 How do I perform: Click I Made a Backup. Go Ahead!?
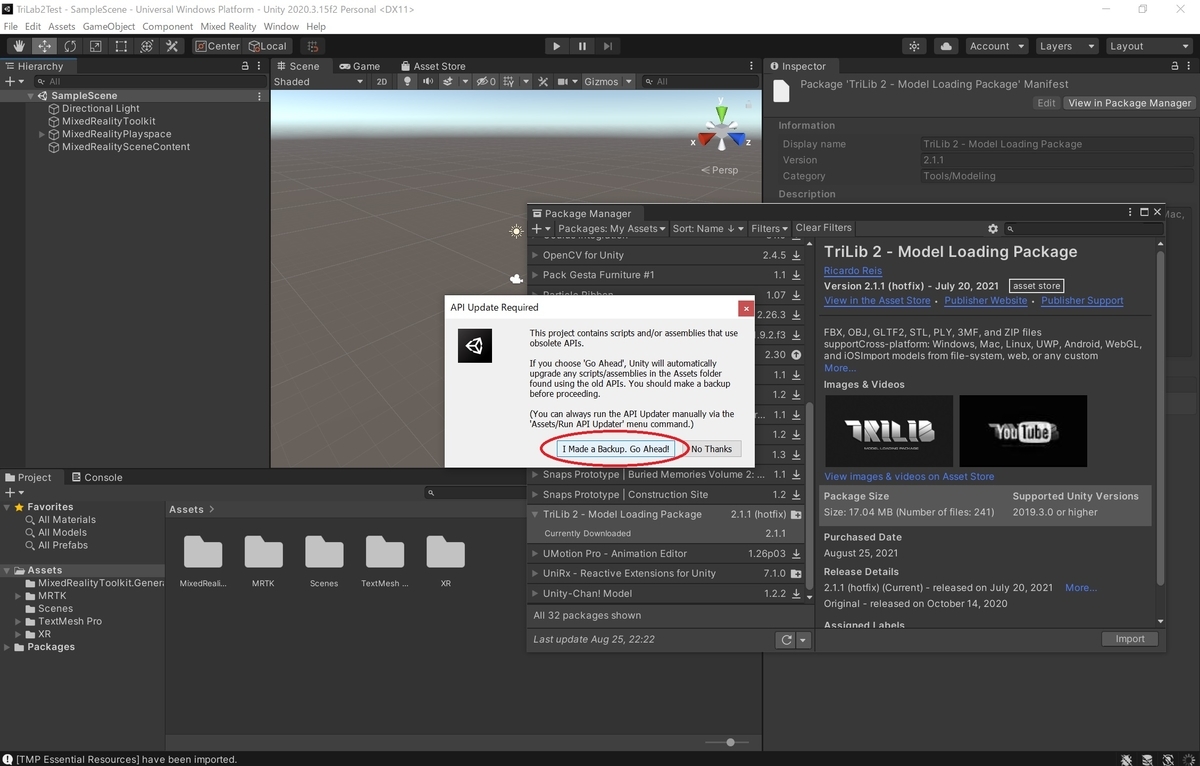[616, 449]
